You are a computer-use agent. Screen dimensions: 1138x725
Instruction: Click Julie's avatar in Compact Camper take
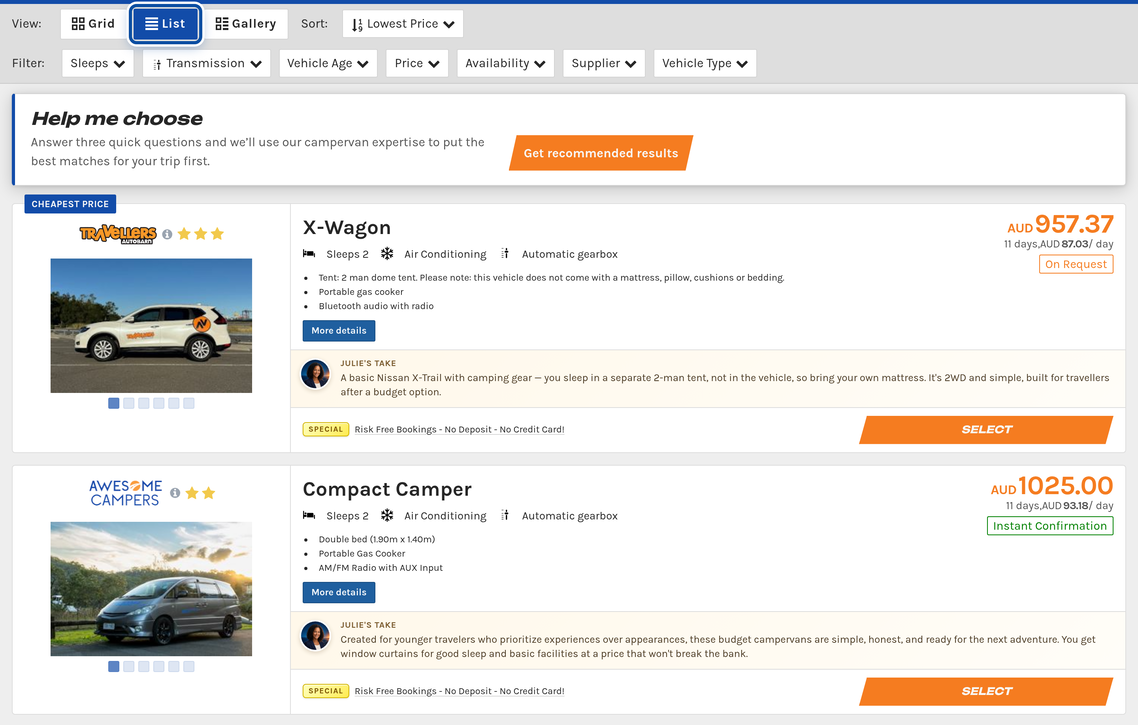click(x=316, y=636)
